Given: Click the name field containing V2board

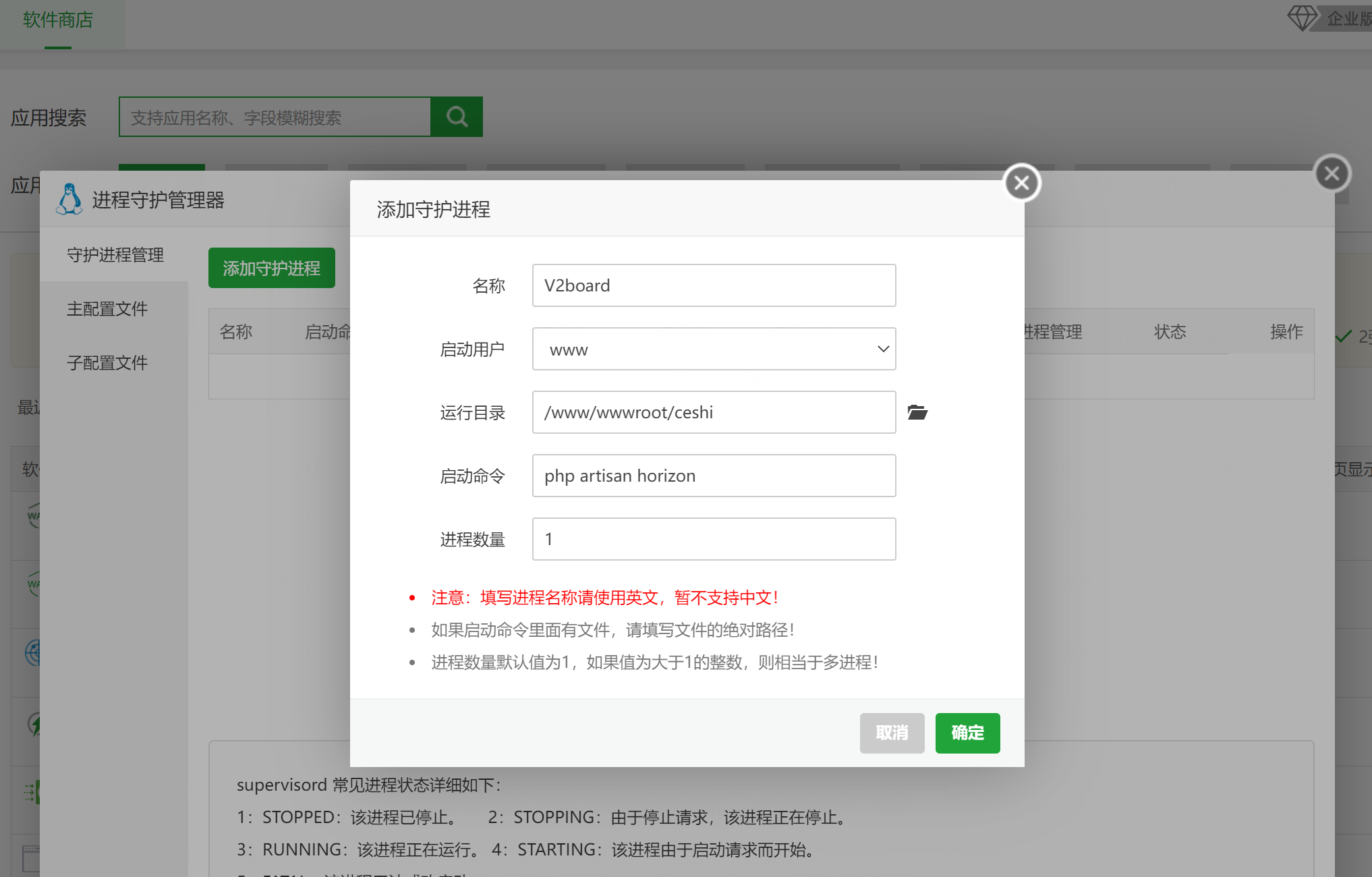Looking at the screenshot, I should pyautogui.click(x=713, y=285).
